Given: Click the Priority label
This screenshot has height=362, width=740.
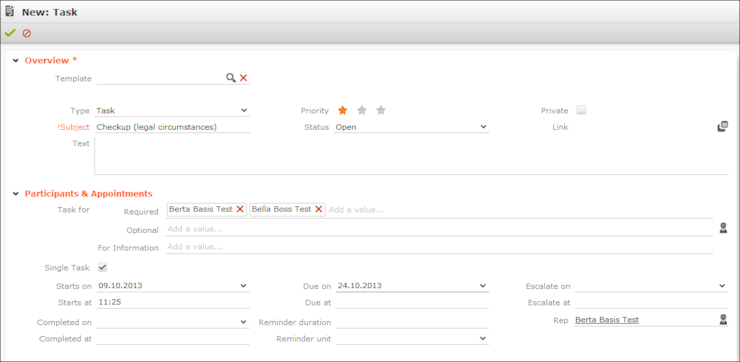Looking at the screenshot, I should (x=315, y=111).
